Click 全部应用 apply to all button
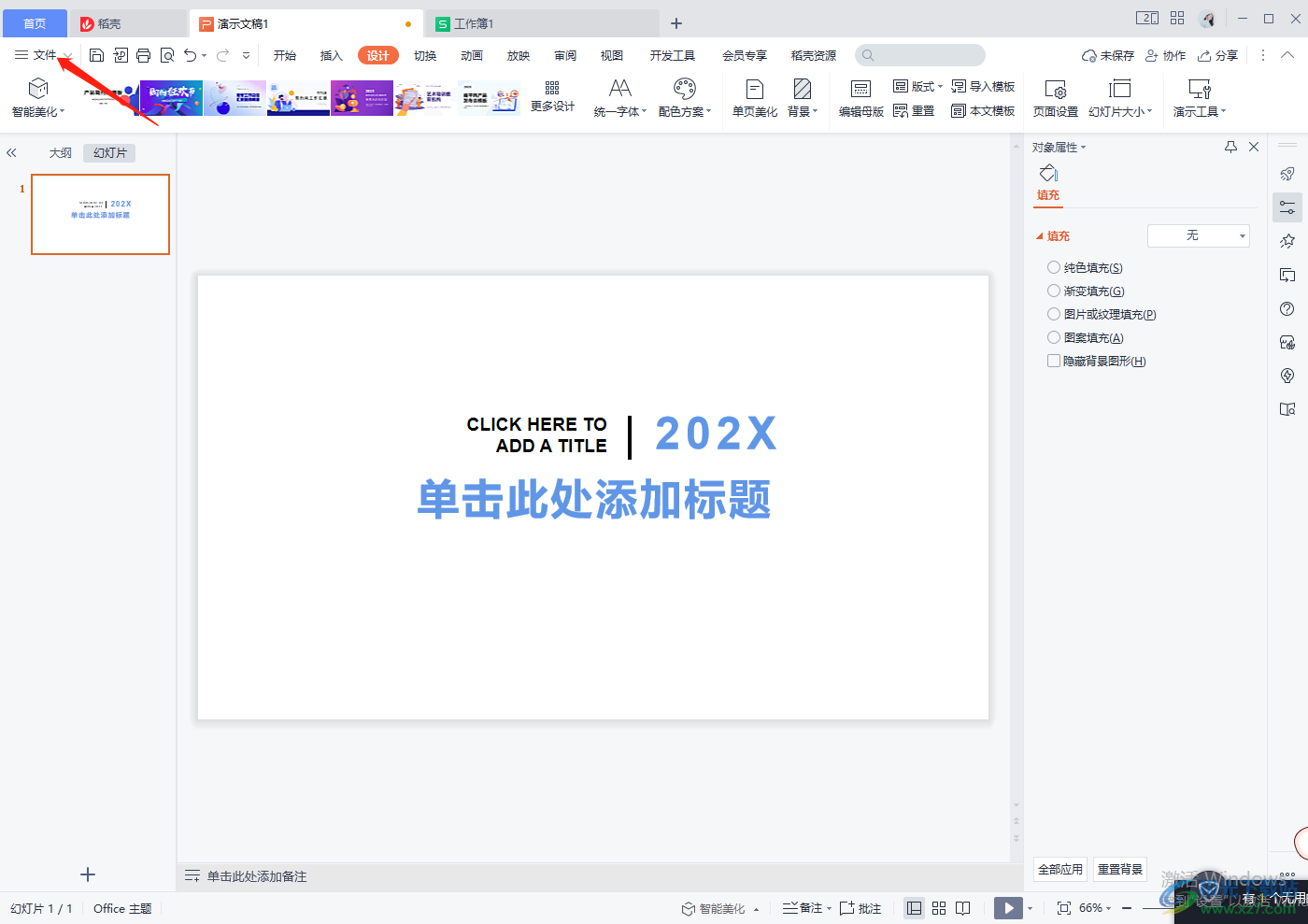 [x=1060, y=869]
